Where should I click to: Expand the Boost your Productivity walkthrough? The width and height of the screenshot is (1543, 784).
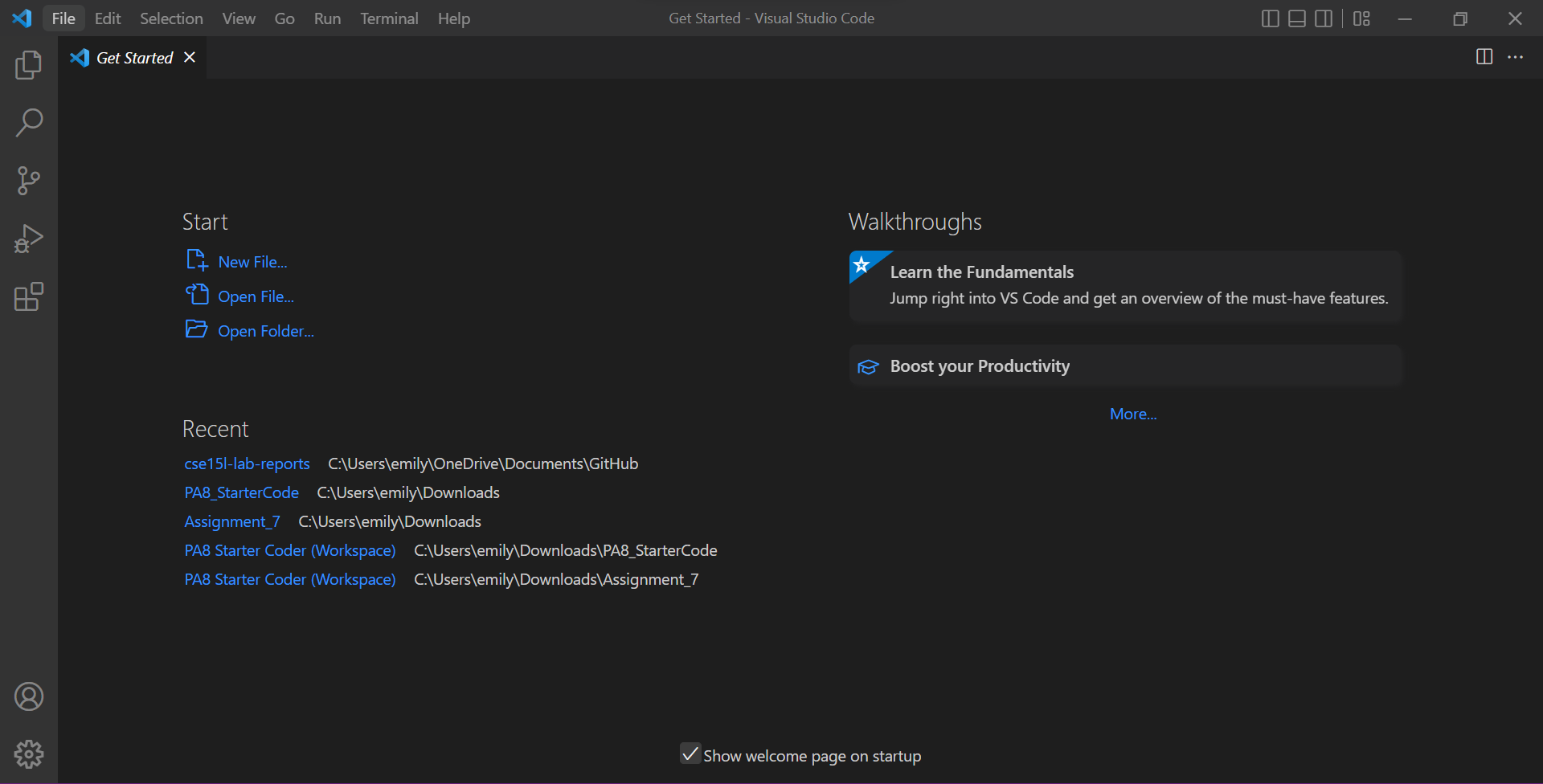[980, 366]
